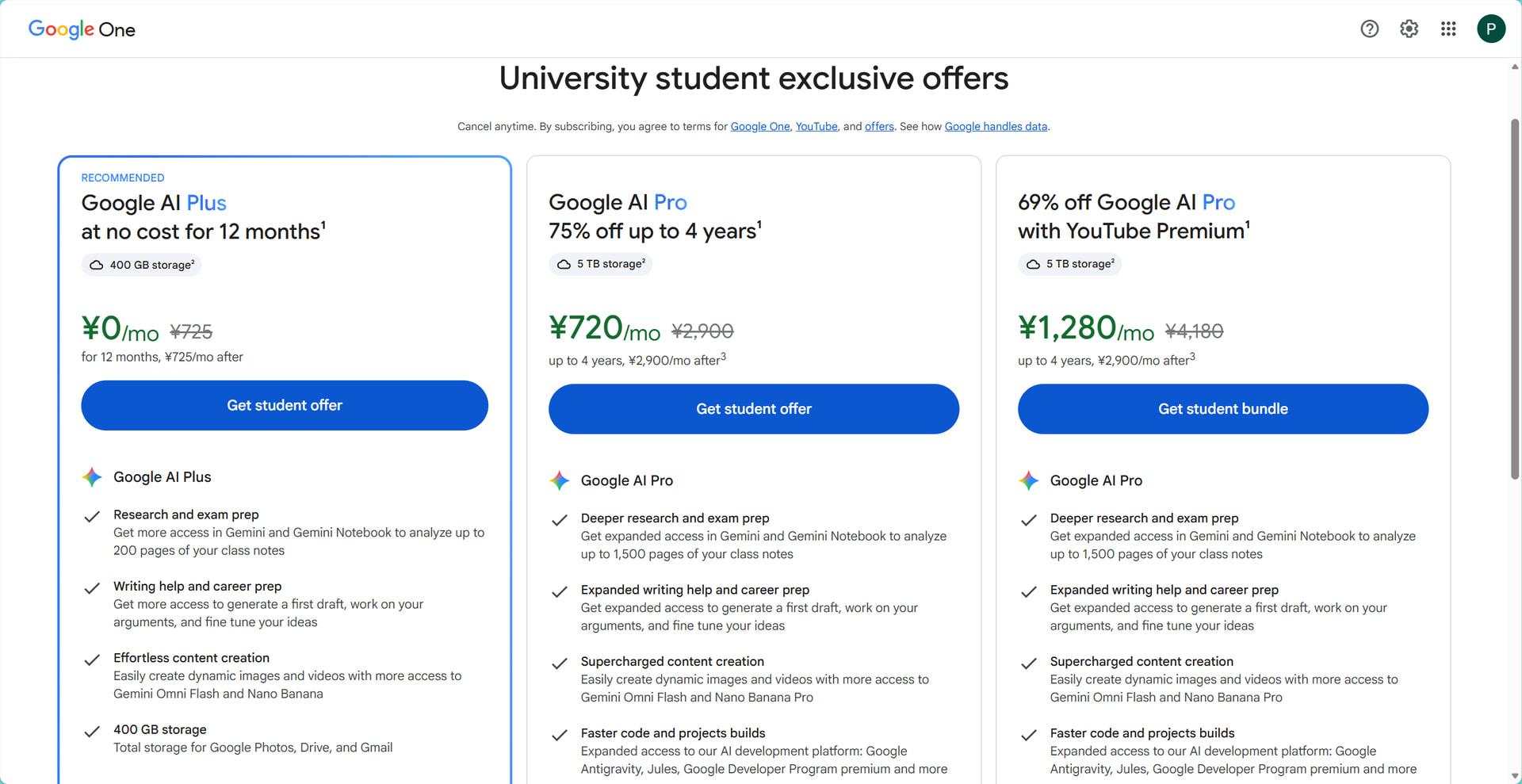
Task: Open the Google One terms link
Action: point(760,127)
